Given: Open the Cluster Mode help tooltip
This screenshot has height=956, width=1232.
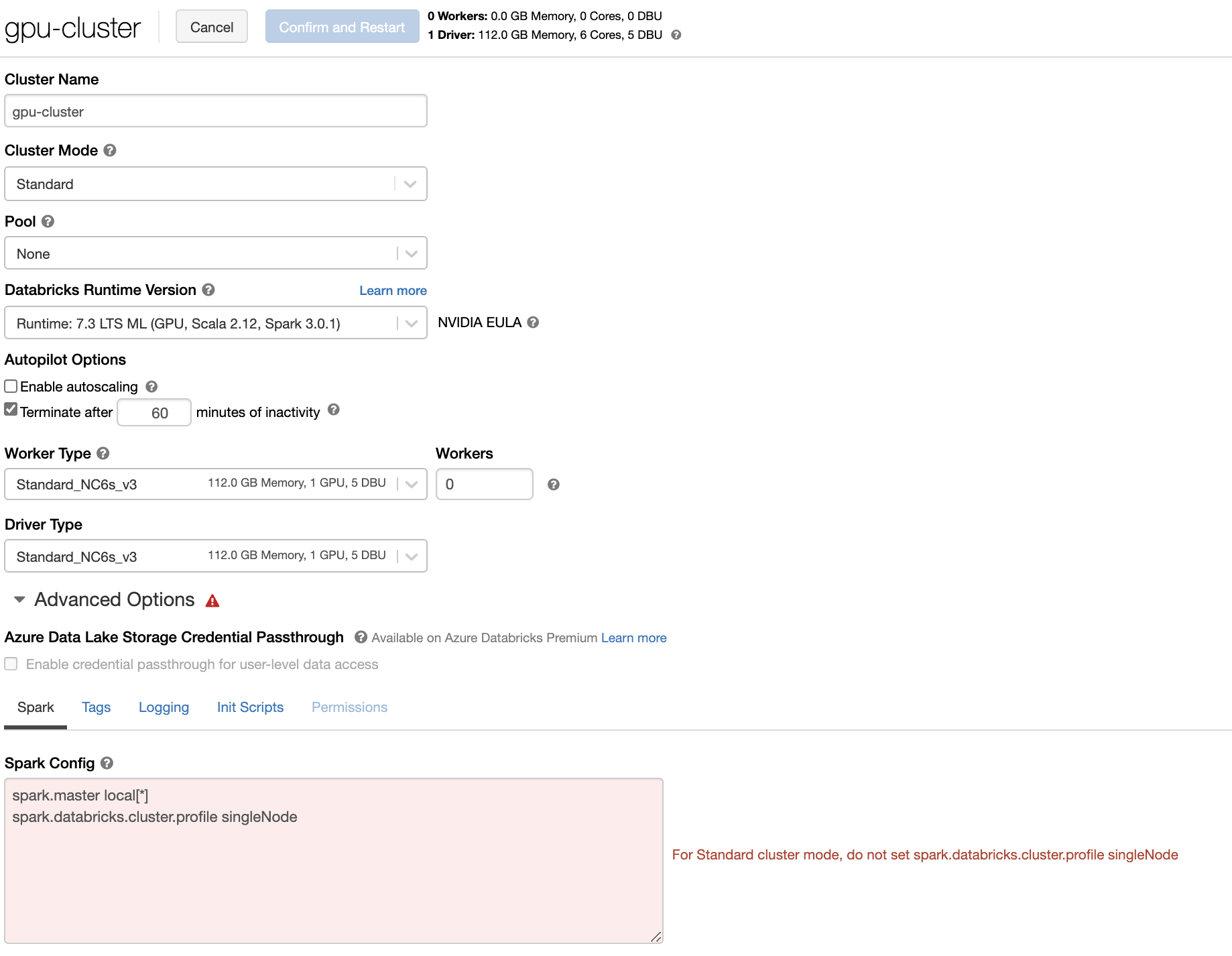Looking at the screenshot, I should (x=109, y=150).
